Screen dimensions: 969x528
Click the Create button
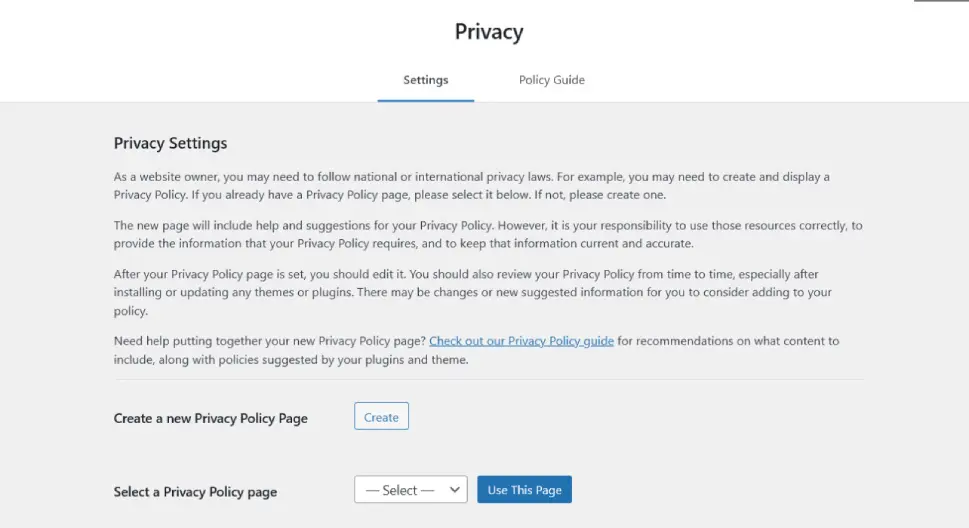pyautogui.click(x=381, y=417)
